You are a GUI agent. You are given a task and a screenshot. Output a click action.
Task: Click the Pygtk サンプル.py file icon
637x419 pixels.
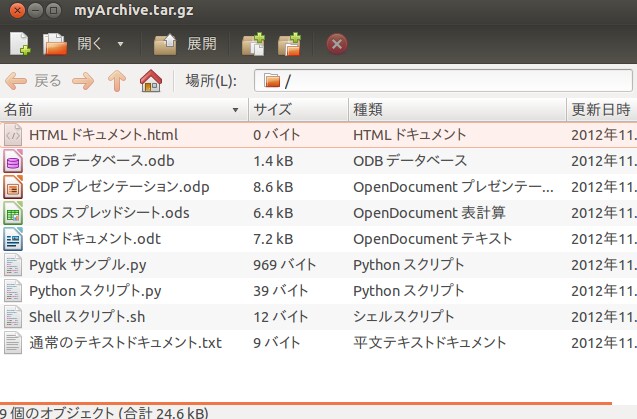click(x=14, y=264)
